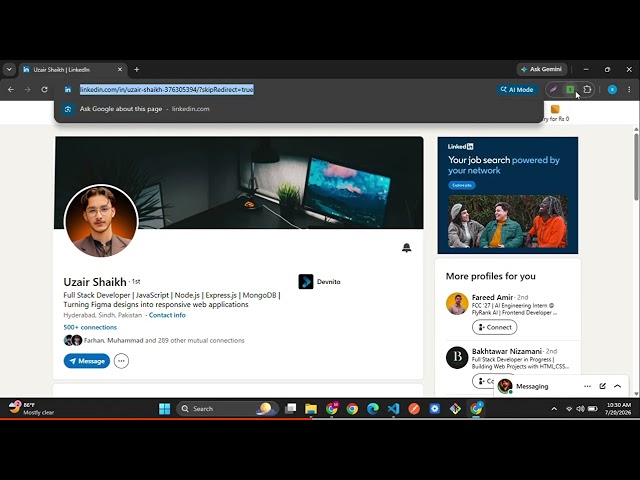The height and width of the screenshot is (480, 640).
Task: Reload the page with the refresh icon
Action: point(44,89)
